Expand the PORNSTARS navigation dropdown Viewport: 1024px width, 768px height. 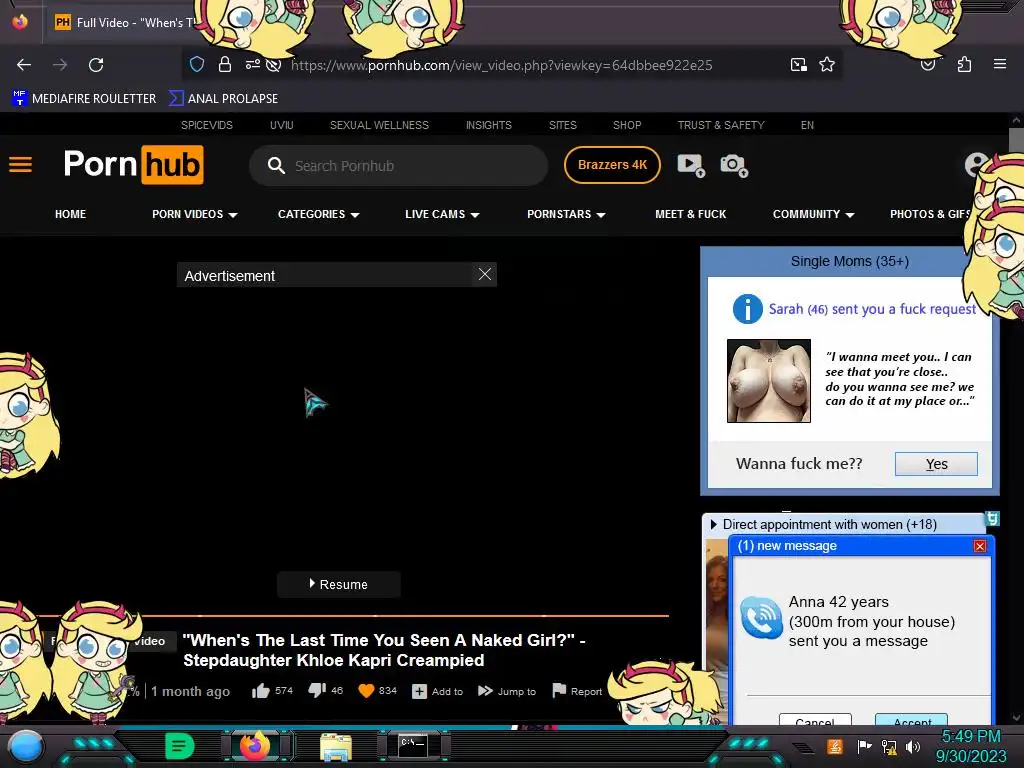click(x=566, y=214)
